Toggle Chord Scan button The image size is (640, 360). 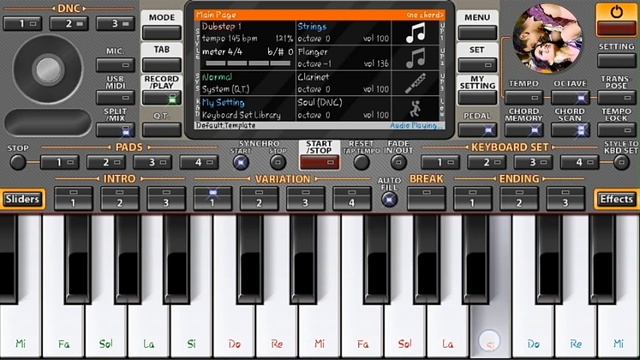click(570, 130)
